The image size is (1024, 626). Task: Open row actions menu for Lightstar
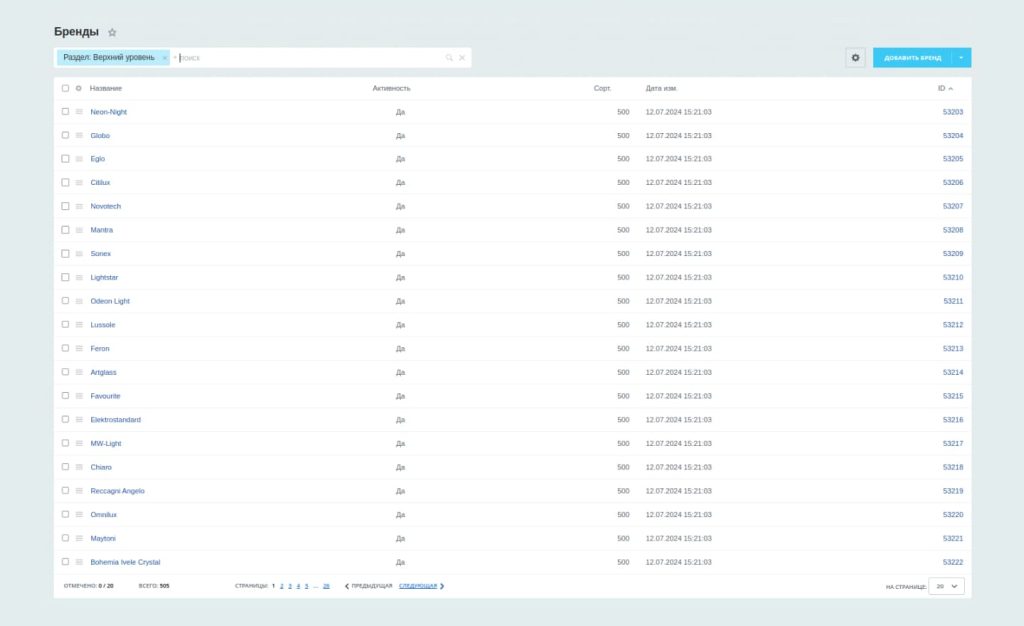(79, 277)
